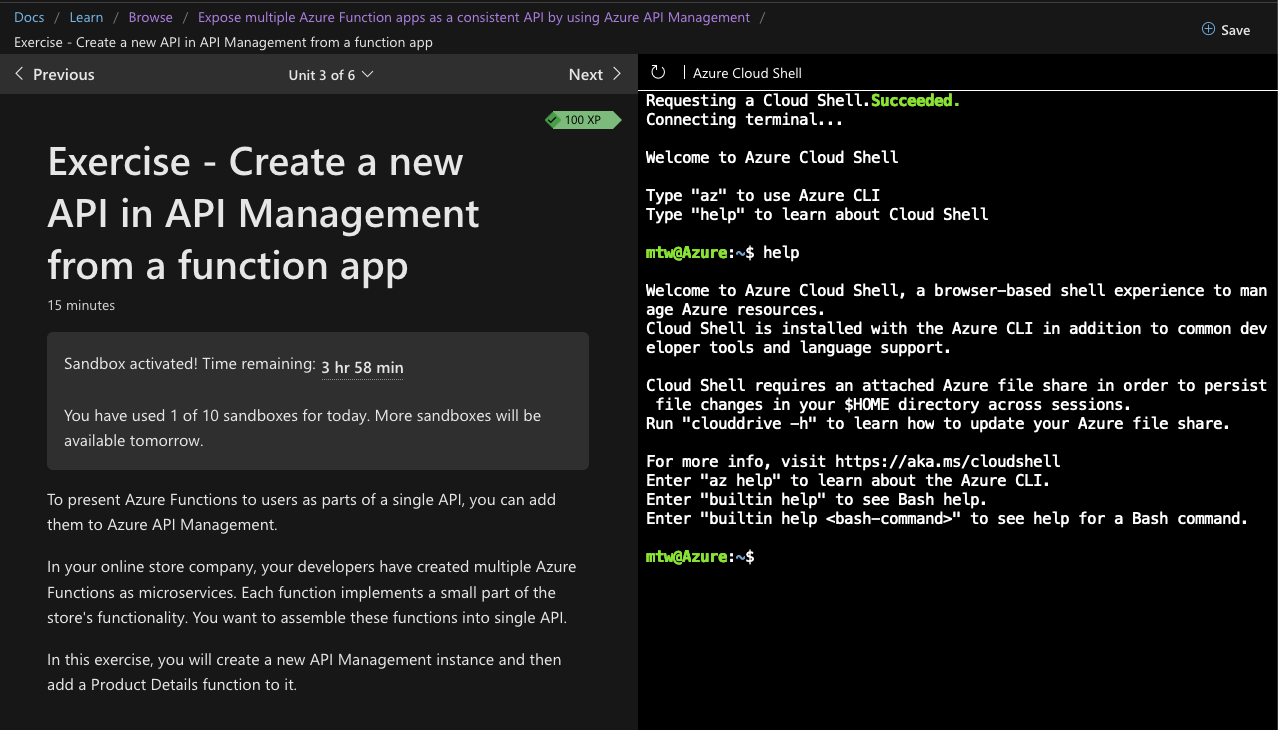Open the Browse breadcrumb entry

[150, 16]
